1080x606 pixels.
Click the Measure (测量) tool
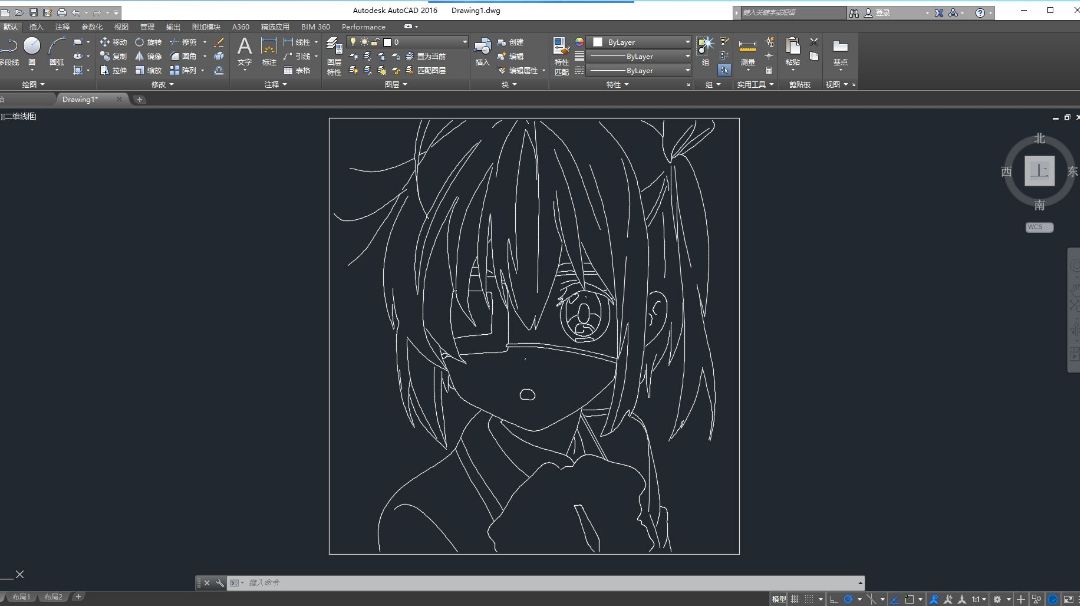tap(747, 52)
